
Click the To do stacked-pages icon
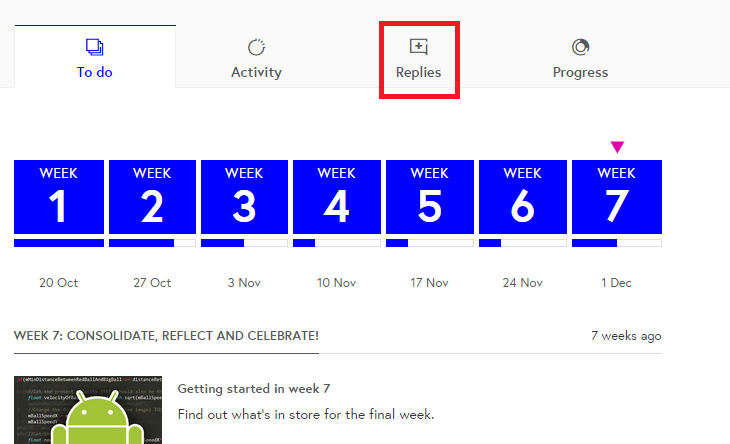pyautogui.click(x=95, y=47)
